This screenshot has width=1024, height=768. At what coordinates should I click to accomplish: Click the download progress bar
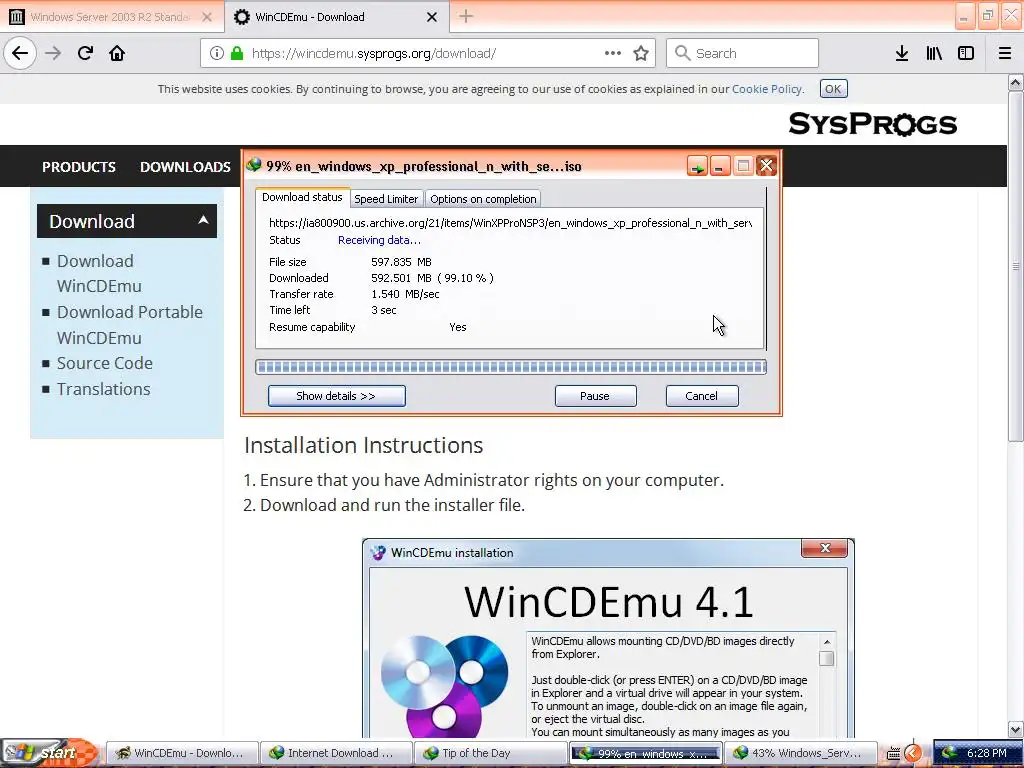(x=511, y=367)
